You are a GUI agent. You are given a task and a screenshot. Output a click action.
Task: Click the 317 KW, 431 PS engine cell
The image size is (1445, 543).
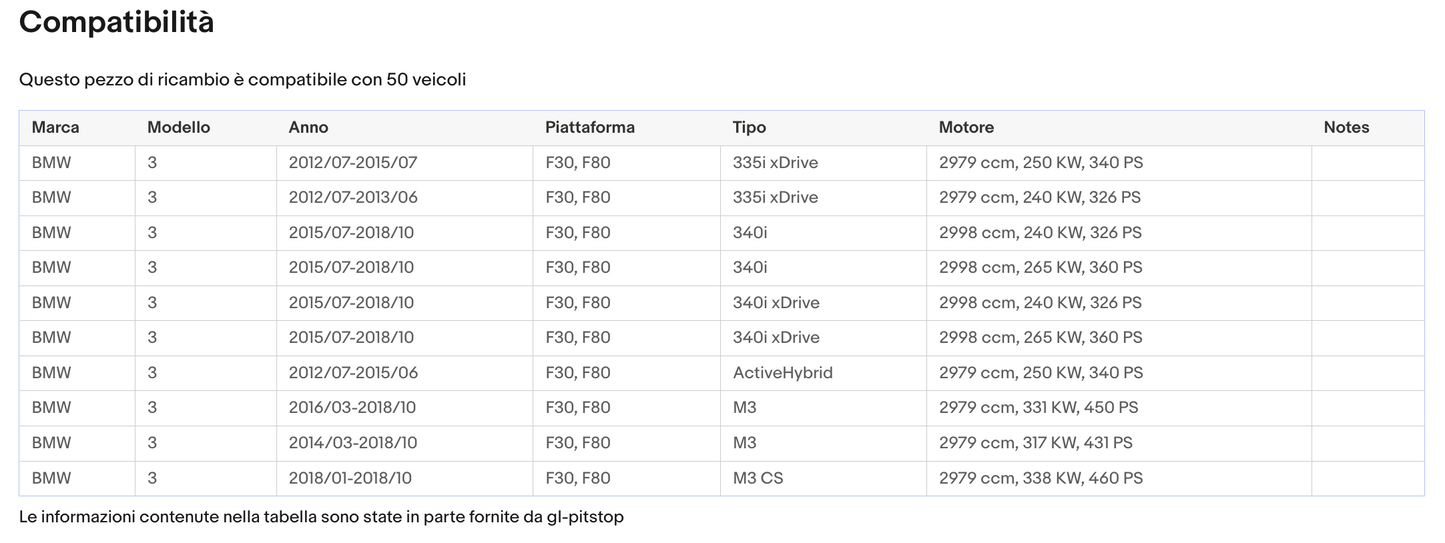pyautogui.click(x=1035, y=443)
